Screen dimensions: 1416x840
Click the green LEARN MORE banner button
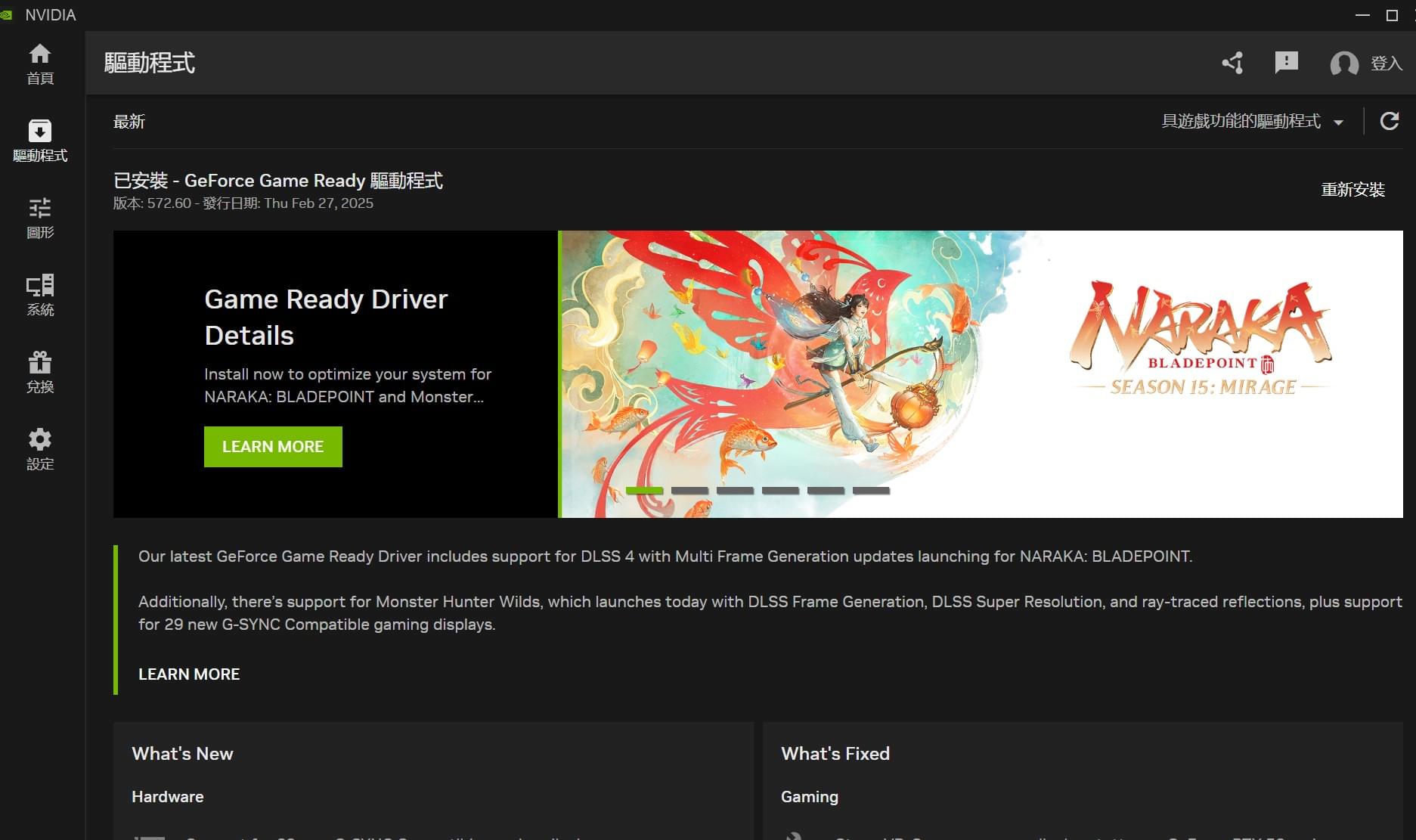(273, 447)
